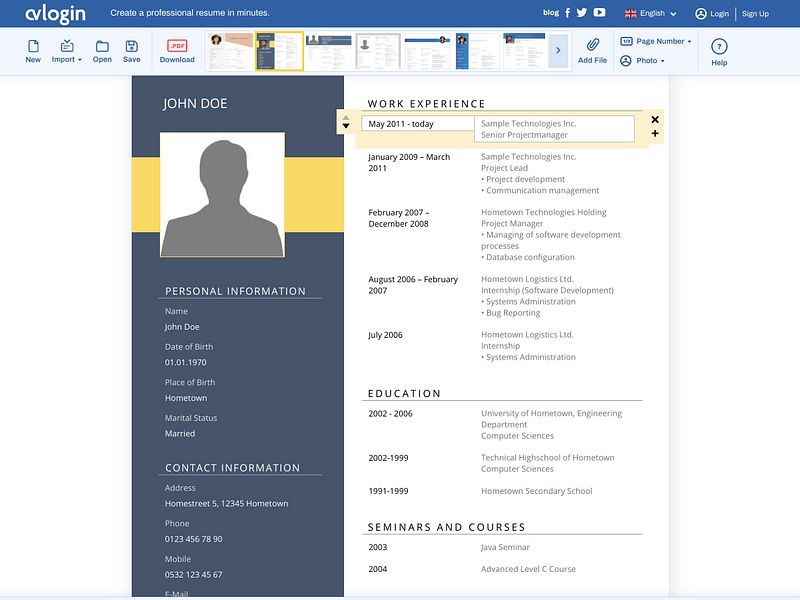Click address 'Homestreet 5, 12345 Hometown'
800x600 pixels.
pyautogui.click(x=227, y=504)
